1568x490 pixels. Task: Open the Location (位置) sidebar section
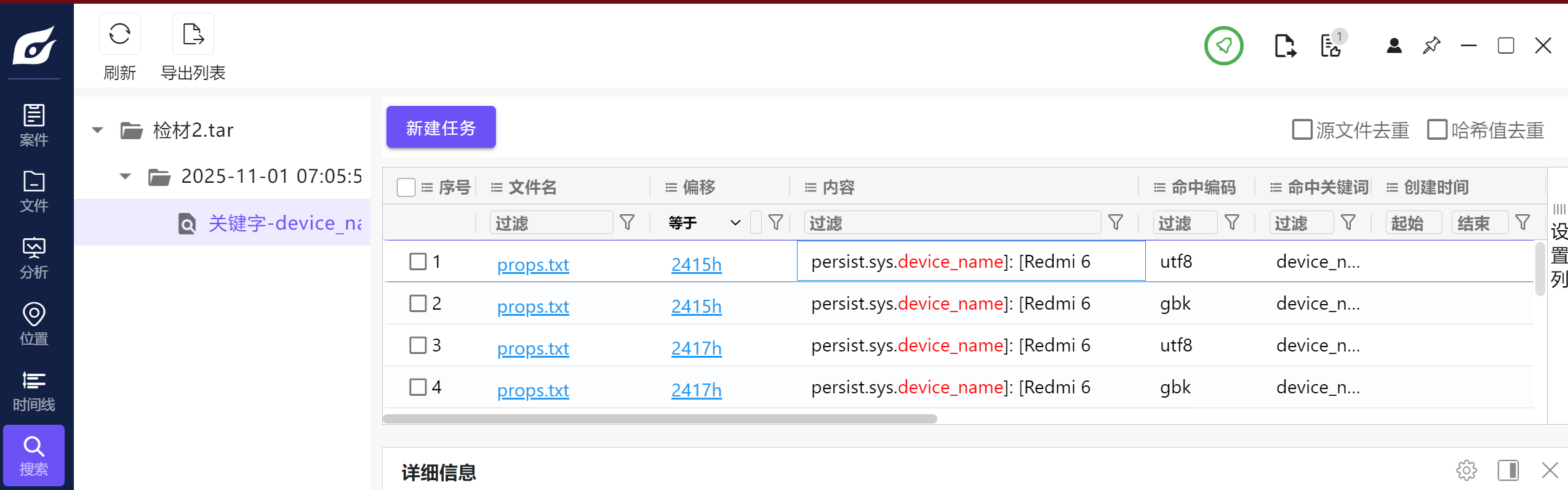34,324
